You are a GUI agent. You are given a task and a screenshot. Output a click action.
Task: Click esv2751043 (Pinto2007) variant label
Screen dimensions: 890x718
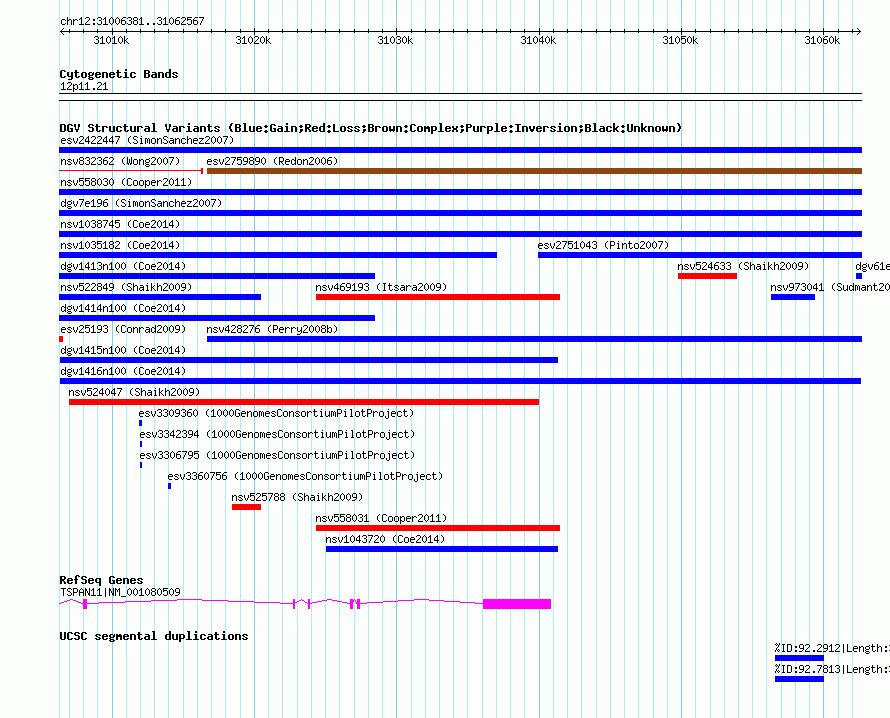pyautogui.click(x=603, y=245)
